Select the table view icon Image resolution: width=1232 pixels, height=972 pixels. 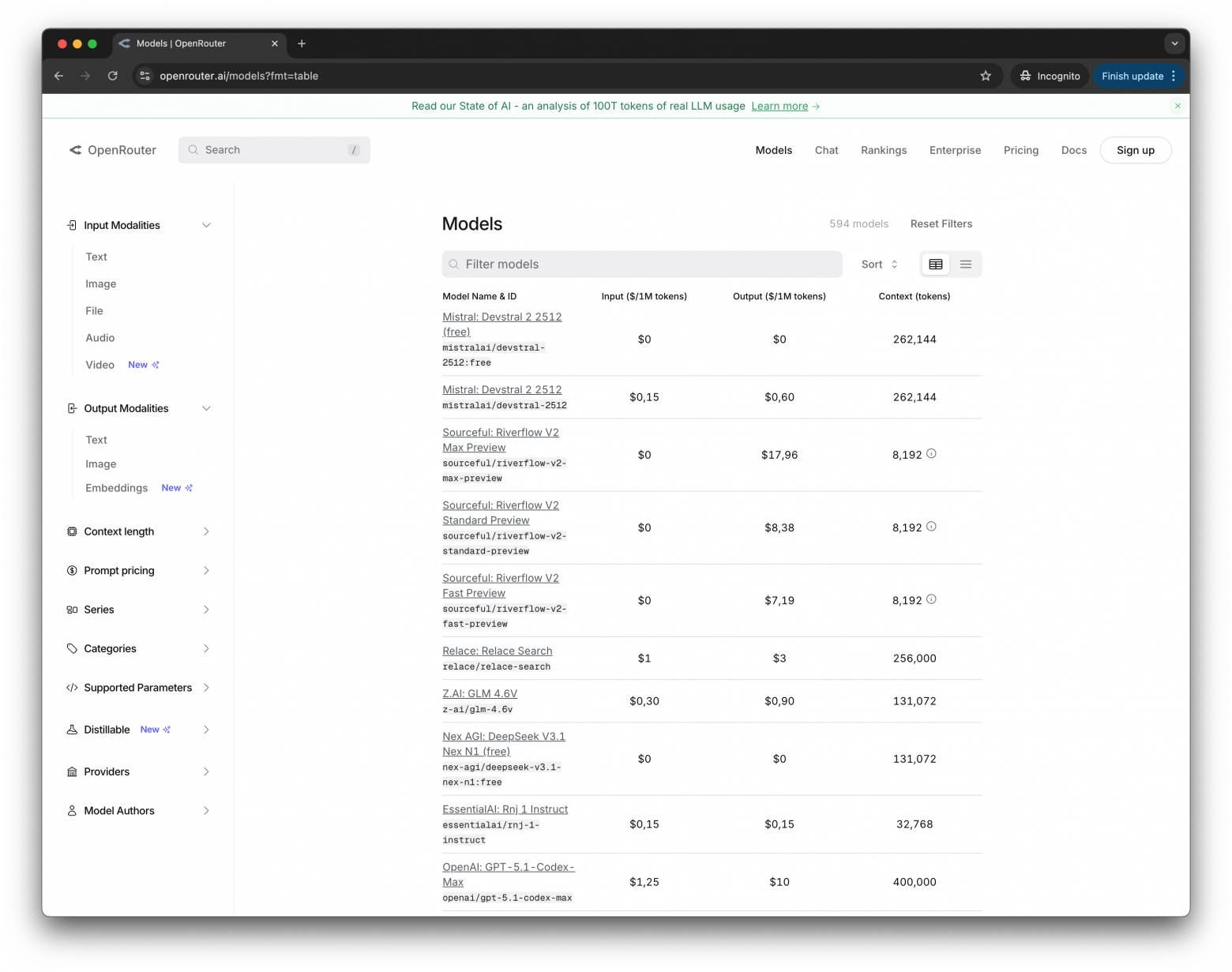[935, 264]
